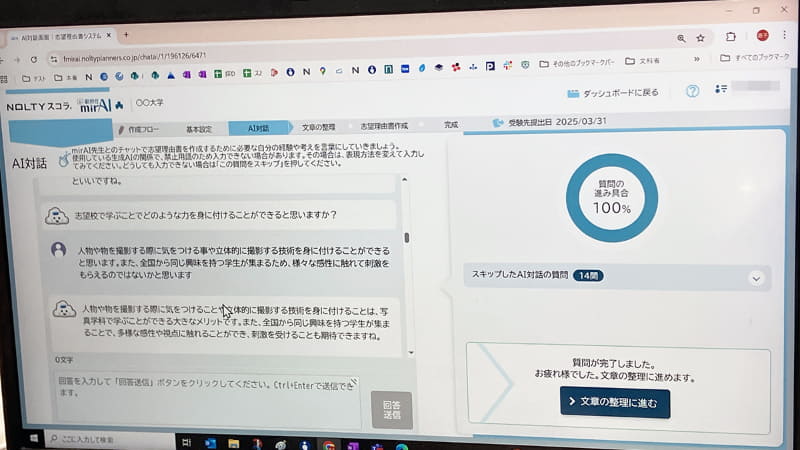
Task: Open the 本番 bookmark folder
Action: pos(66,78)
